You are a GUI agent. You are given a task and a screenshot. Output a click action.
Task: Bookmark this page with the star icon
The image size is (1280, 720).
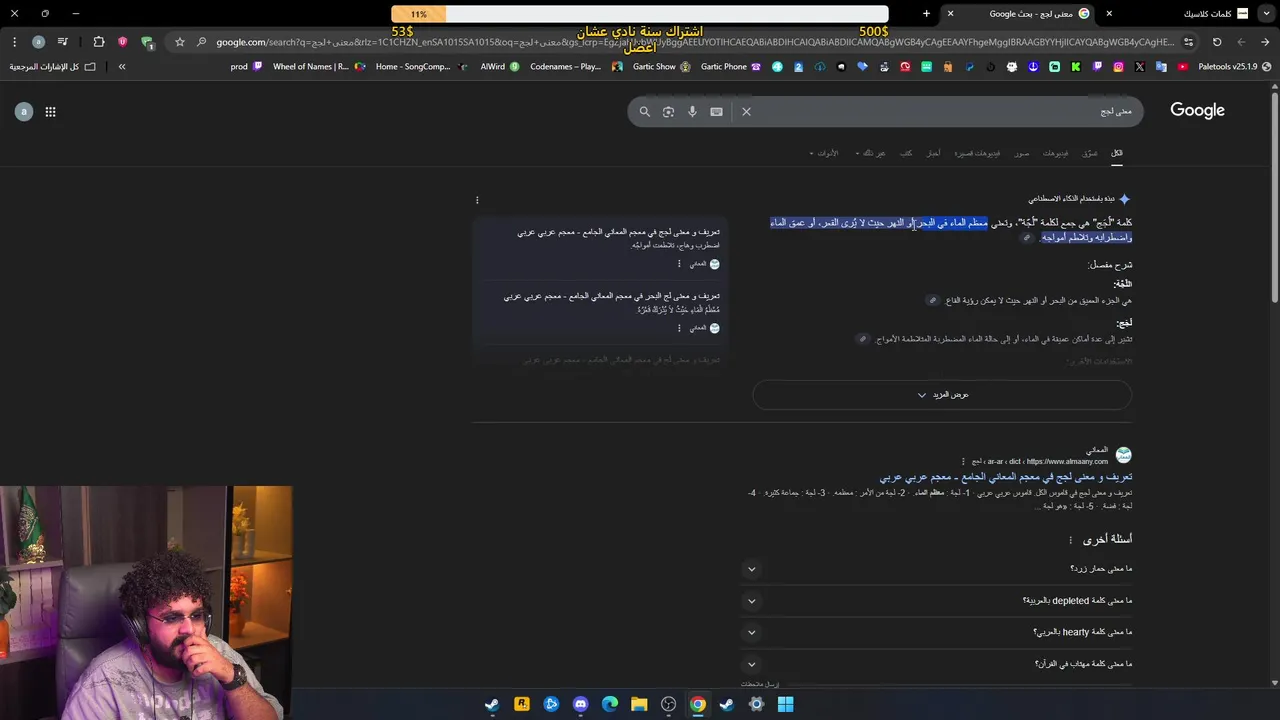180,42
